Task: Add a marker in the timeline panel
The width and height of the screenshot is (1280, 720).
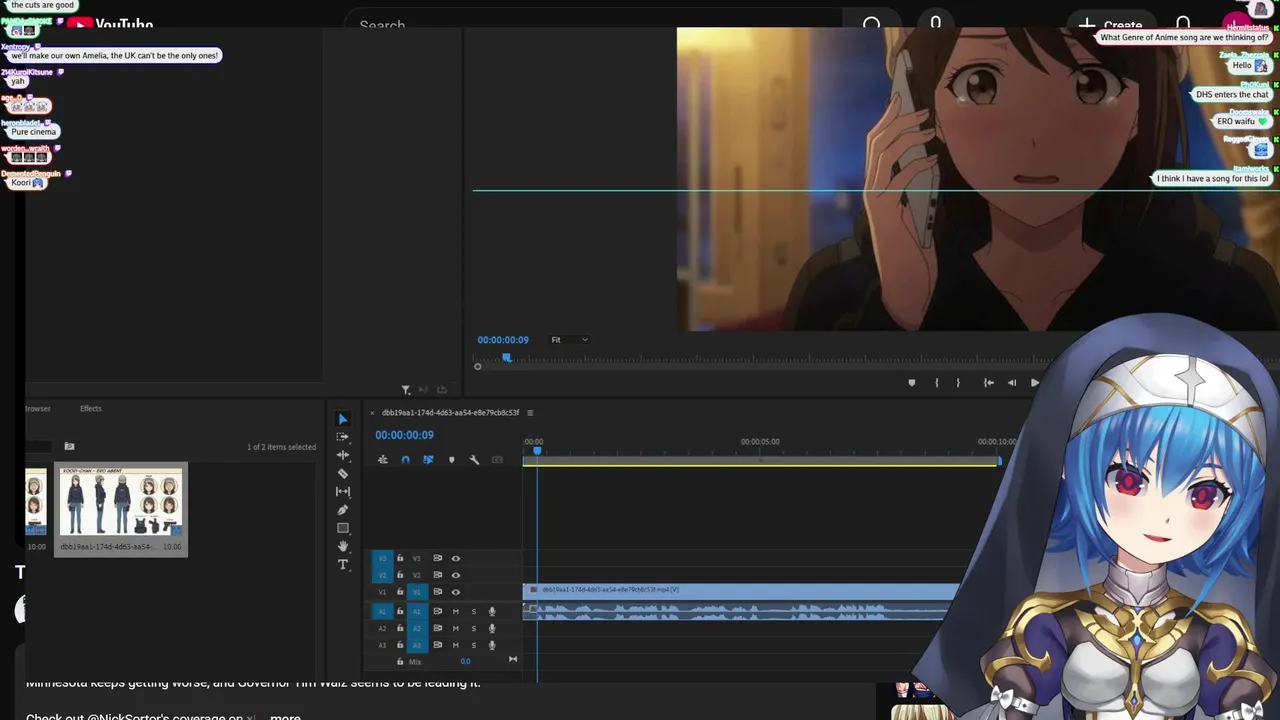Action: point(451,460)
